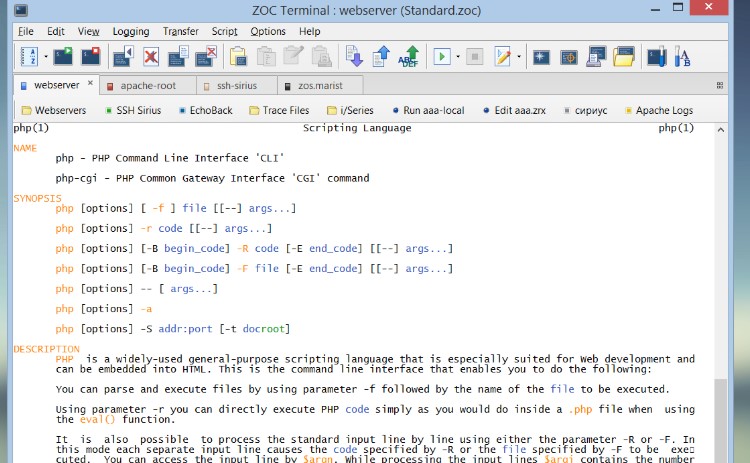
Task: Click the SYNOPSIS section heading
Action: 37,198
